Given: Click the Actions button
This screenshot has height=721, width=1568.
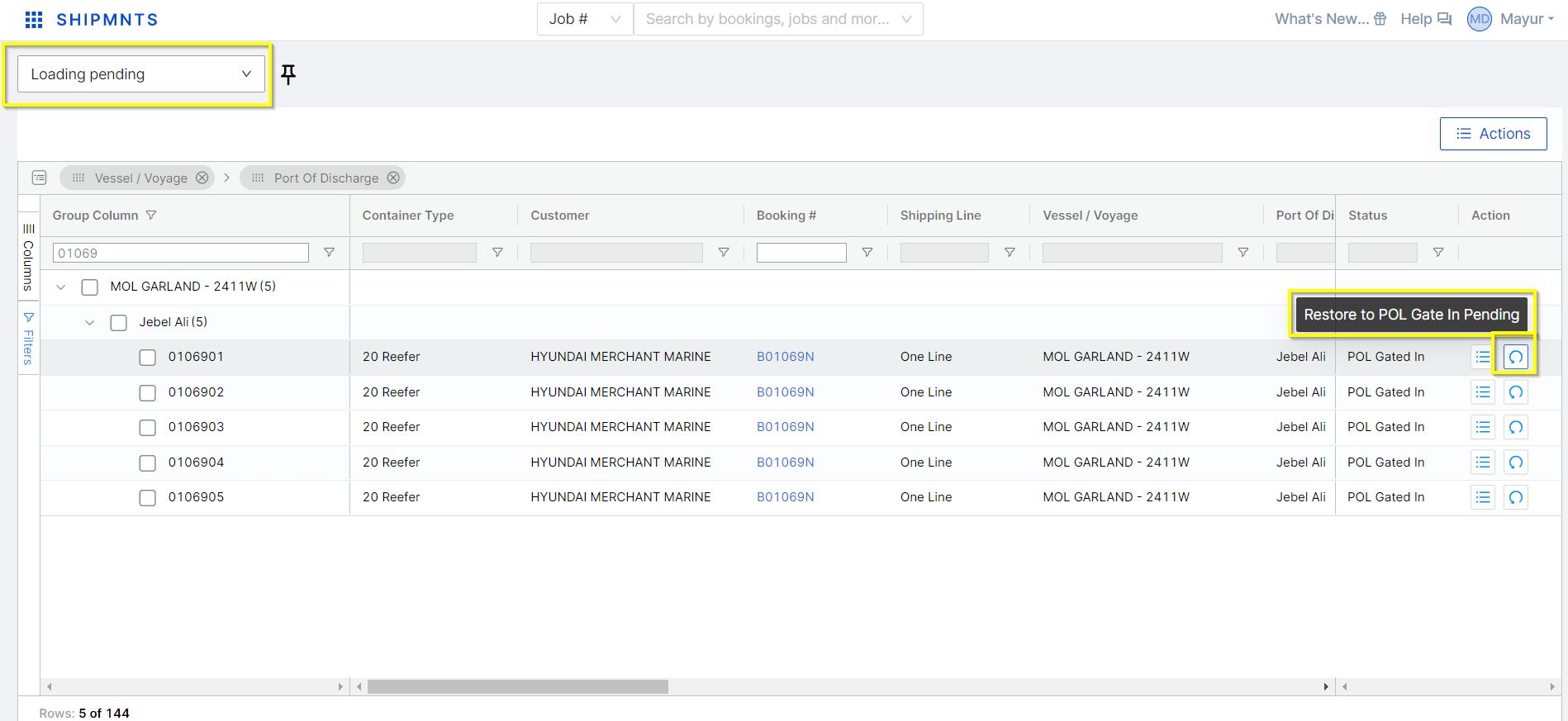Looking at the screenshot, I should (1493, 134).
